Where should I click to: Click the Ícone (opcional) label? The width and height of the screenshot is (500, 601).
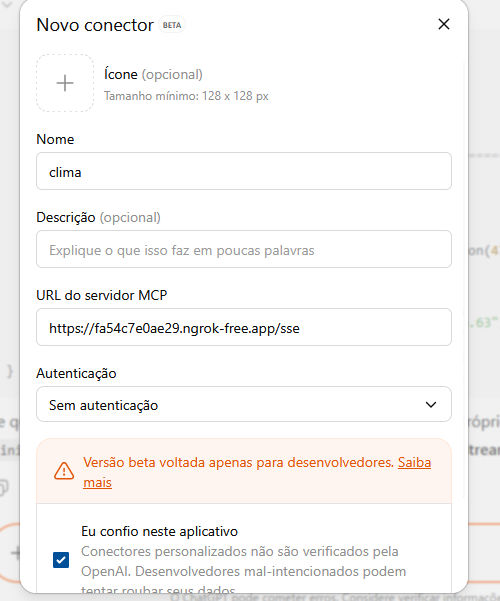click(153, 74)
